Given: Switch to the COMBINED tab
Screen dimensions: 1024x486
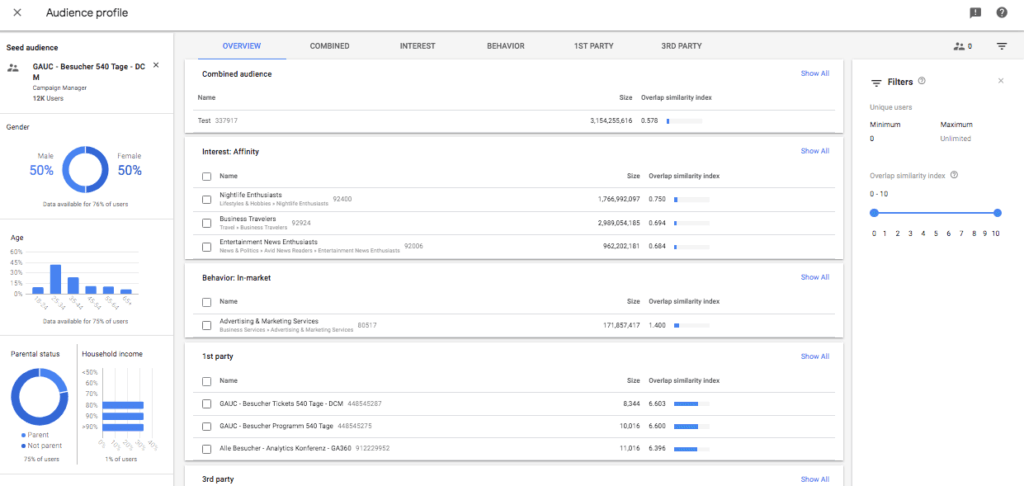Looking at the screenshot, I should [329, 46].
